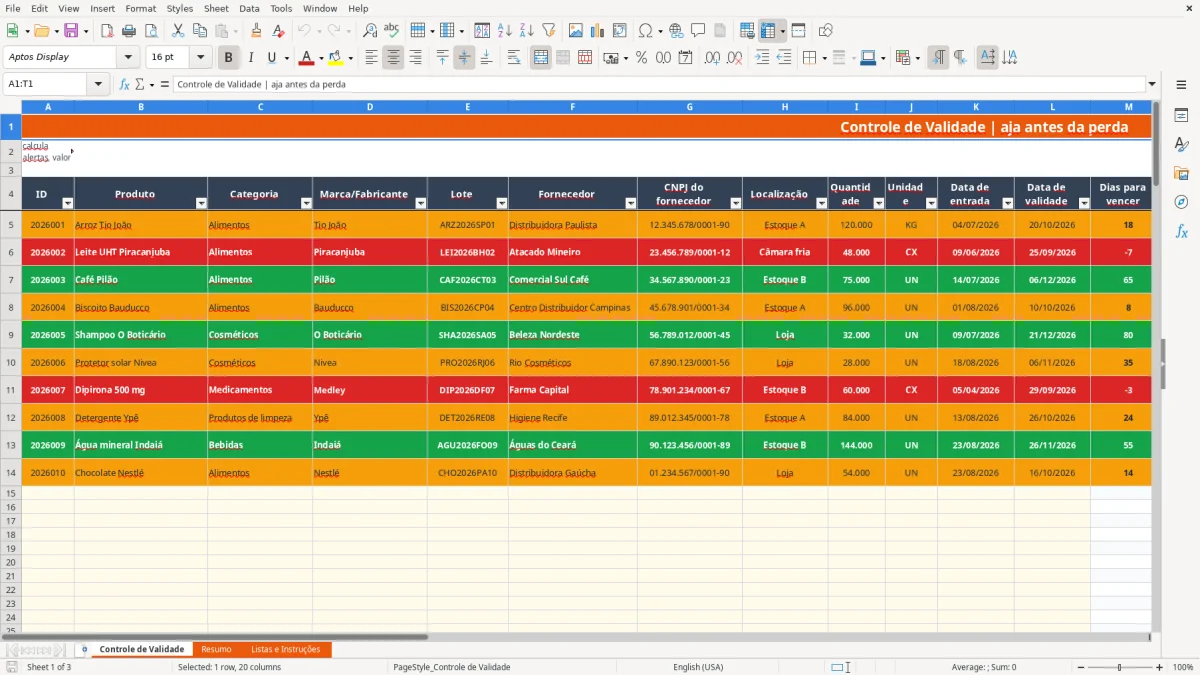Open the Produto column filter dropdown
1200x675 pixels.
coord(201,203)
